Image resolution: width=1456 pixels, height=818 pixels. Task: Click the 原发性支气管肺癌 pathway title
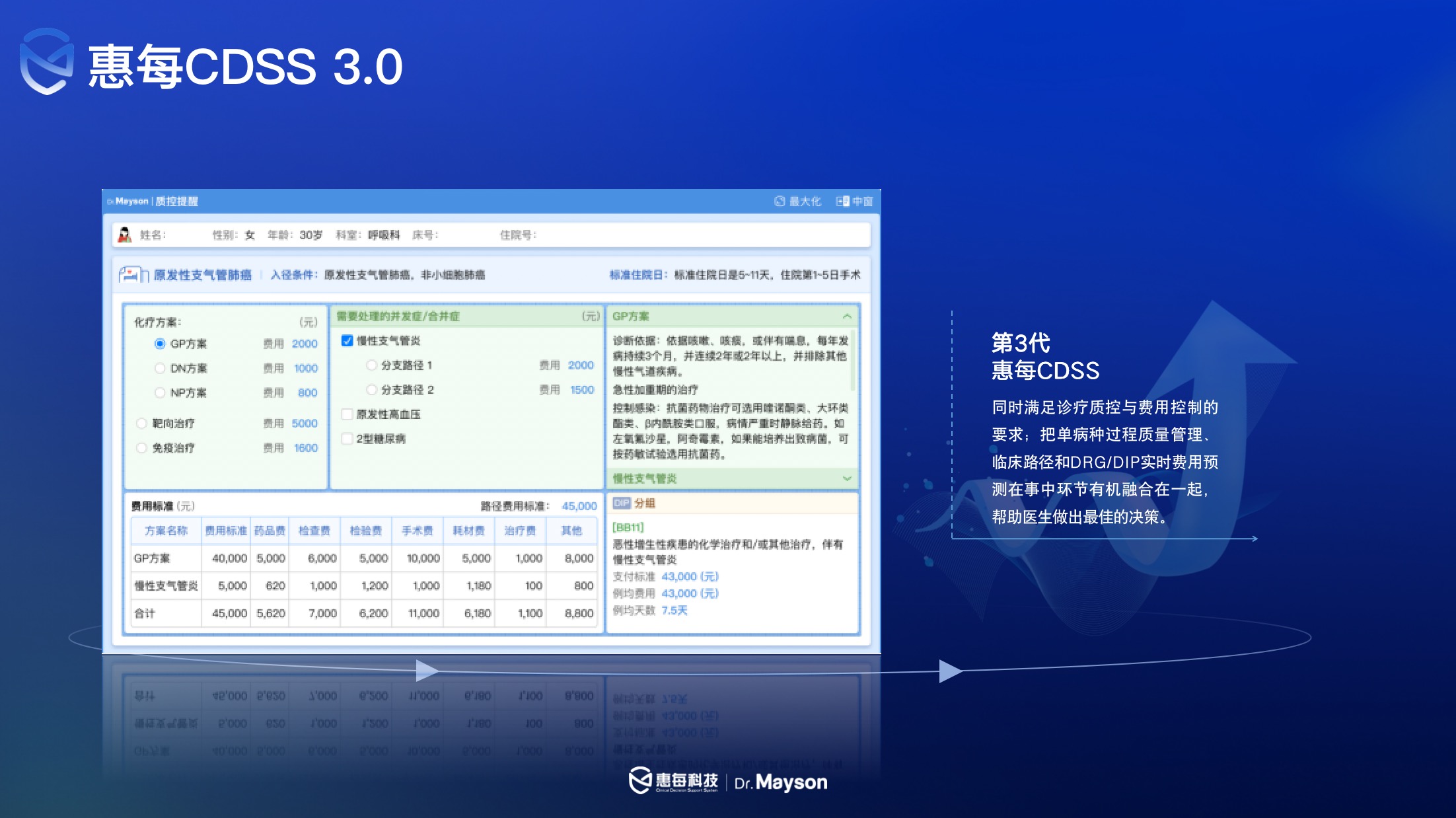[x=203, y=275]
